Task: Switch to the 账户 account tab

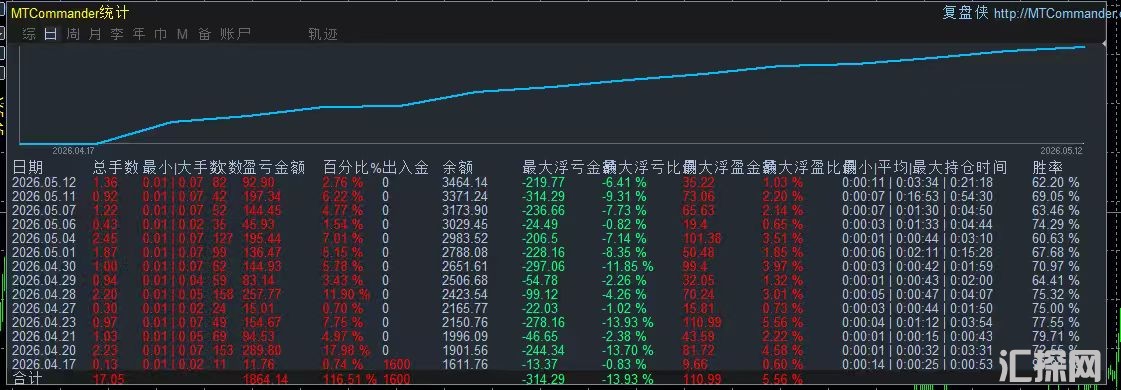Action: point(235,34)
